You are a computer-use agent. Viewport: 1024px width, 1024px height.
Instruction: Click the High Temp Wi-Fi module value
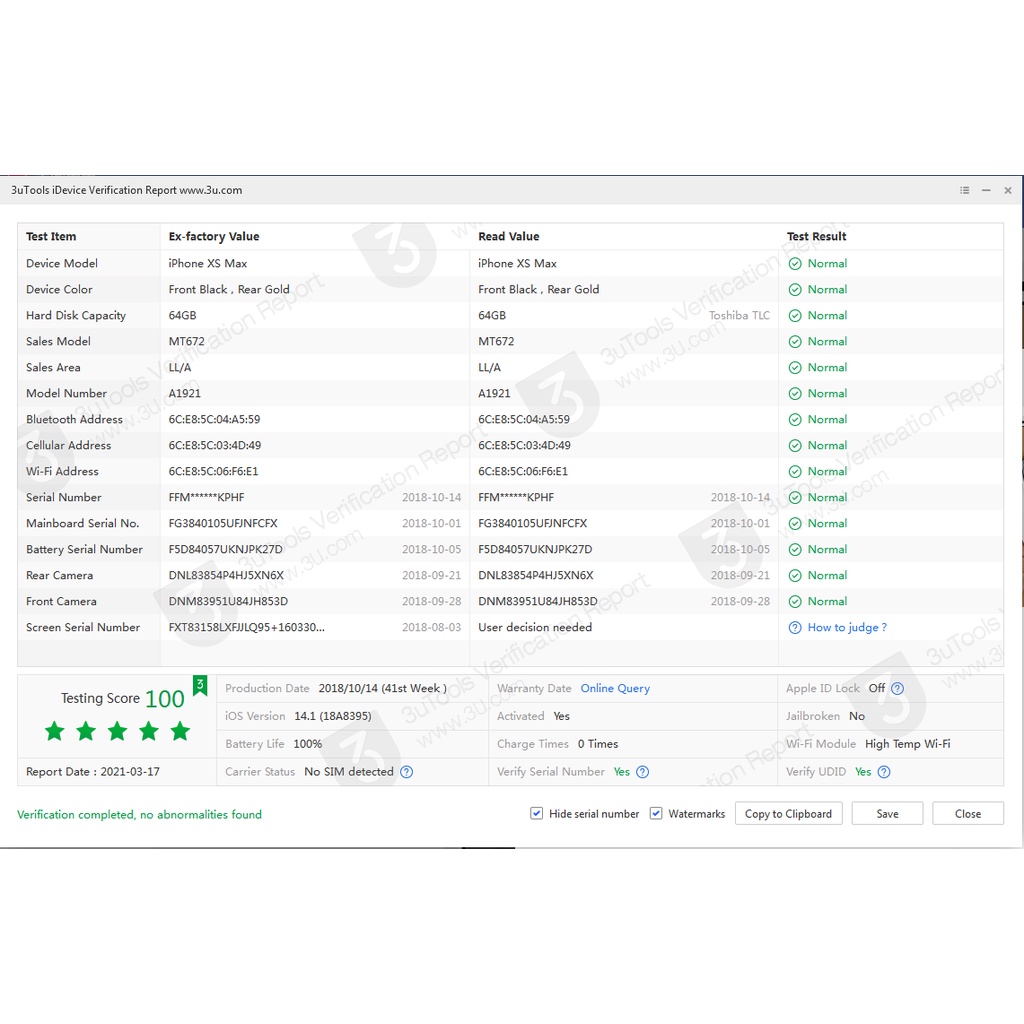[907, 744]
